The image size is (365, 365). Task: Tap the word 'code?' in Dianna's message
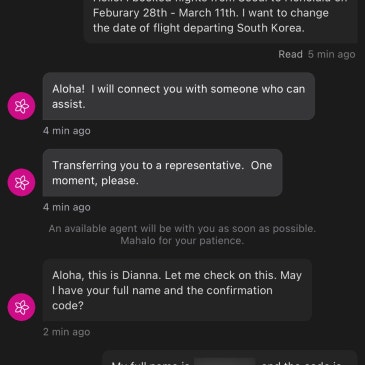click(x=68, y=306)
